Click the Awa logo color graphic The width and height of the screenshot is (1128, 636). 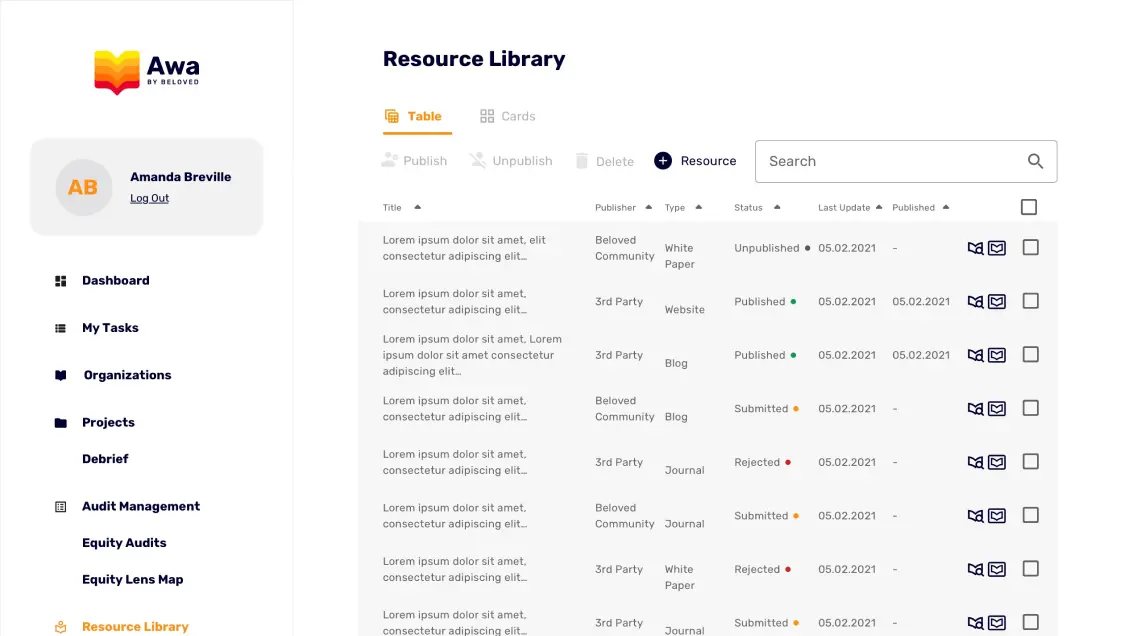click(117, 70)
